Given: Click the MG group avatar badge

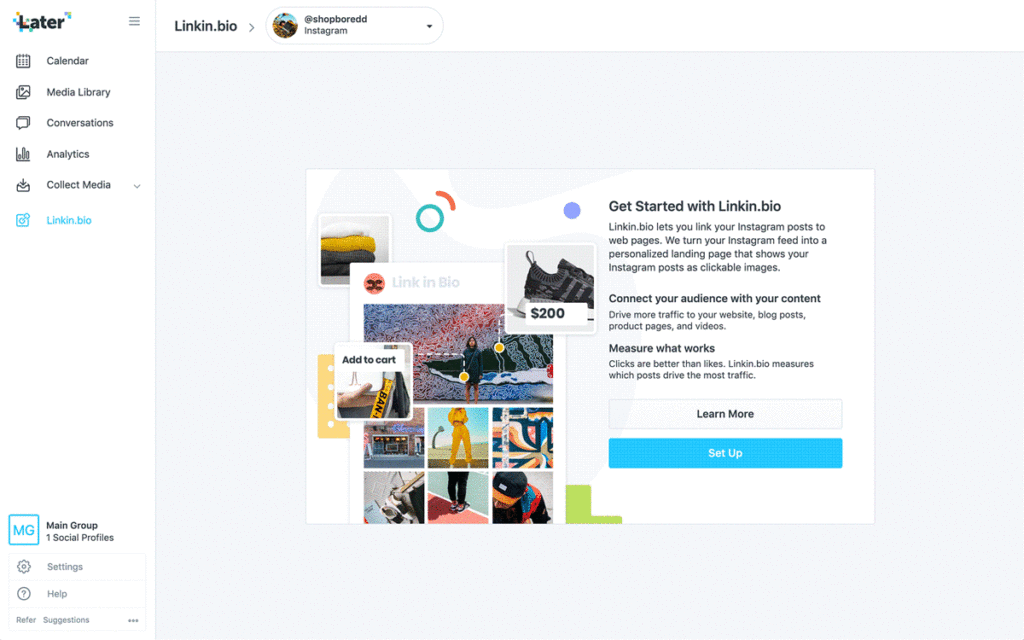Looking at the screenshot, I should point(24,530).
